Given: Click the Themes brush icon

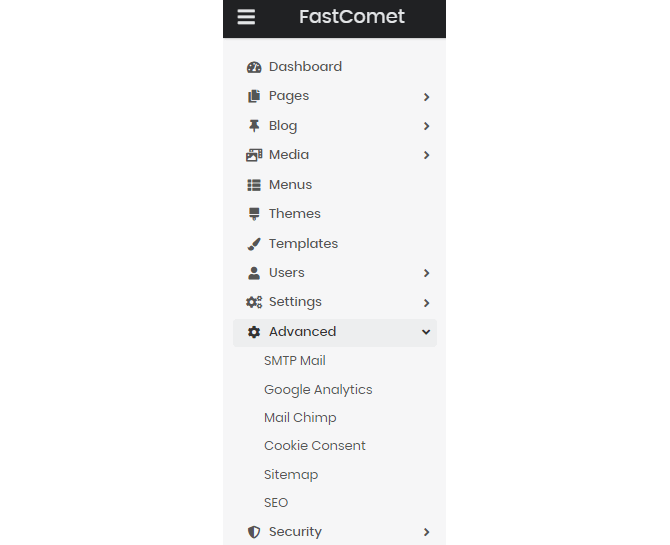Looking at the screenshot, I should [x=254, y=214].
